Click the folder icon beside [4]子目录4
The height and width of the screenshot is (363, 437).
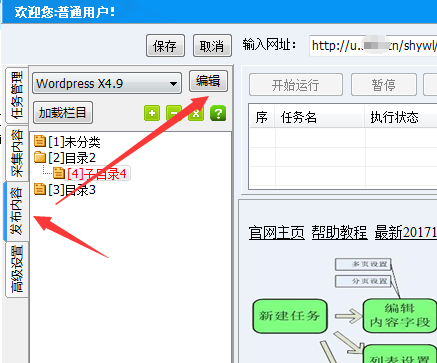tap(59, 173)
